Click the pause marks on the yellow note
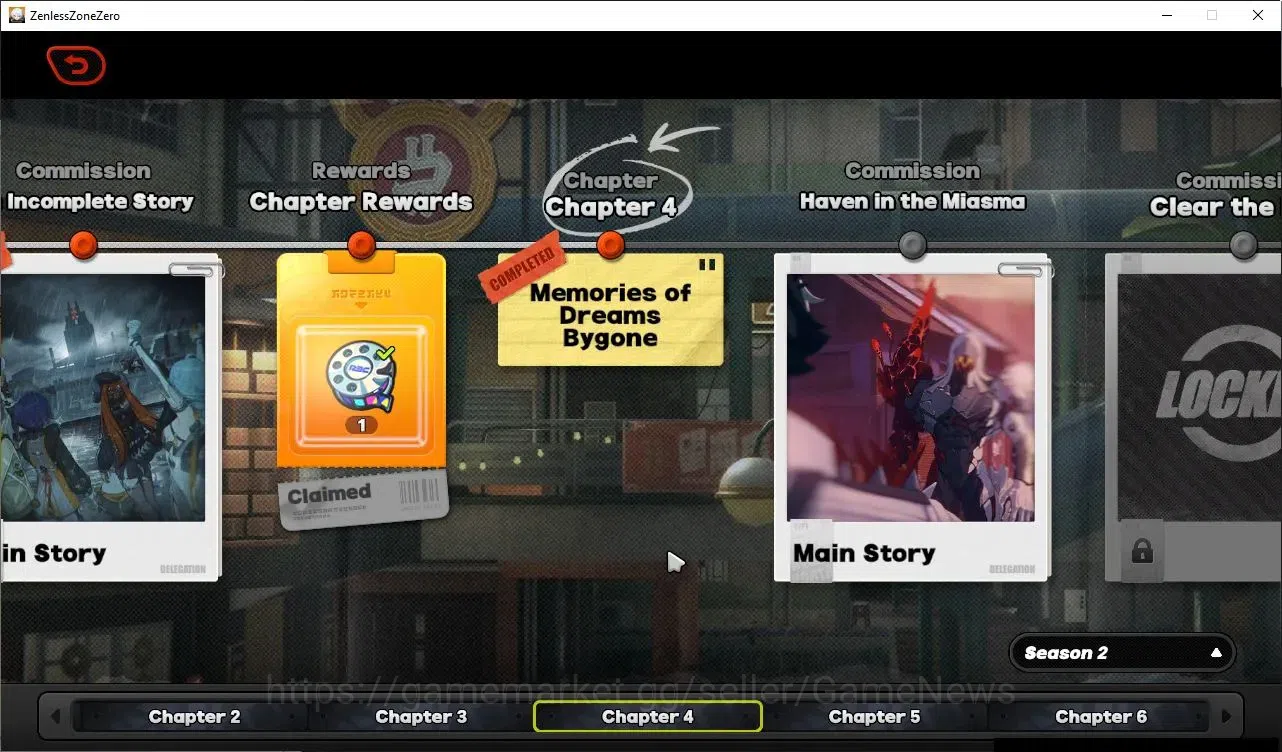This screenshot has height=752, width=1282. pos(707,265)
